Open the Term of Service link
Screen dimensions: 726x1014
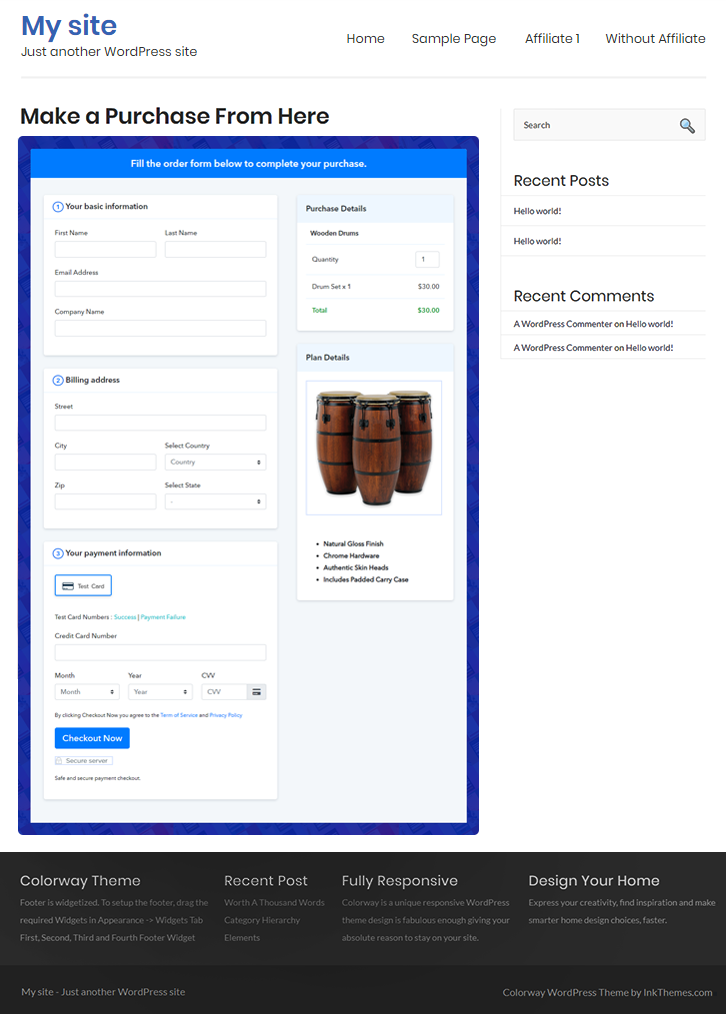[x=178, y=715]
